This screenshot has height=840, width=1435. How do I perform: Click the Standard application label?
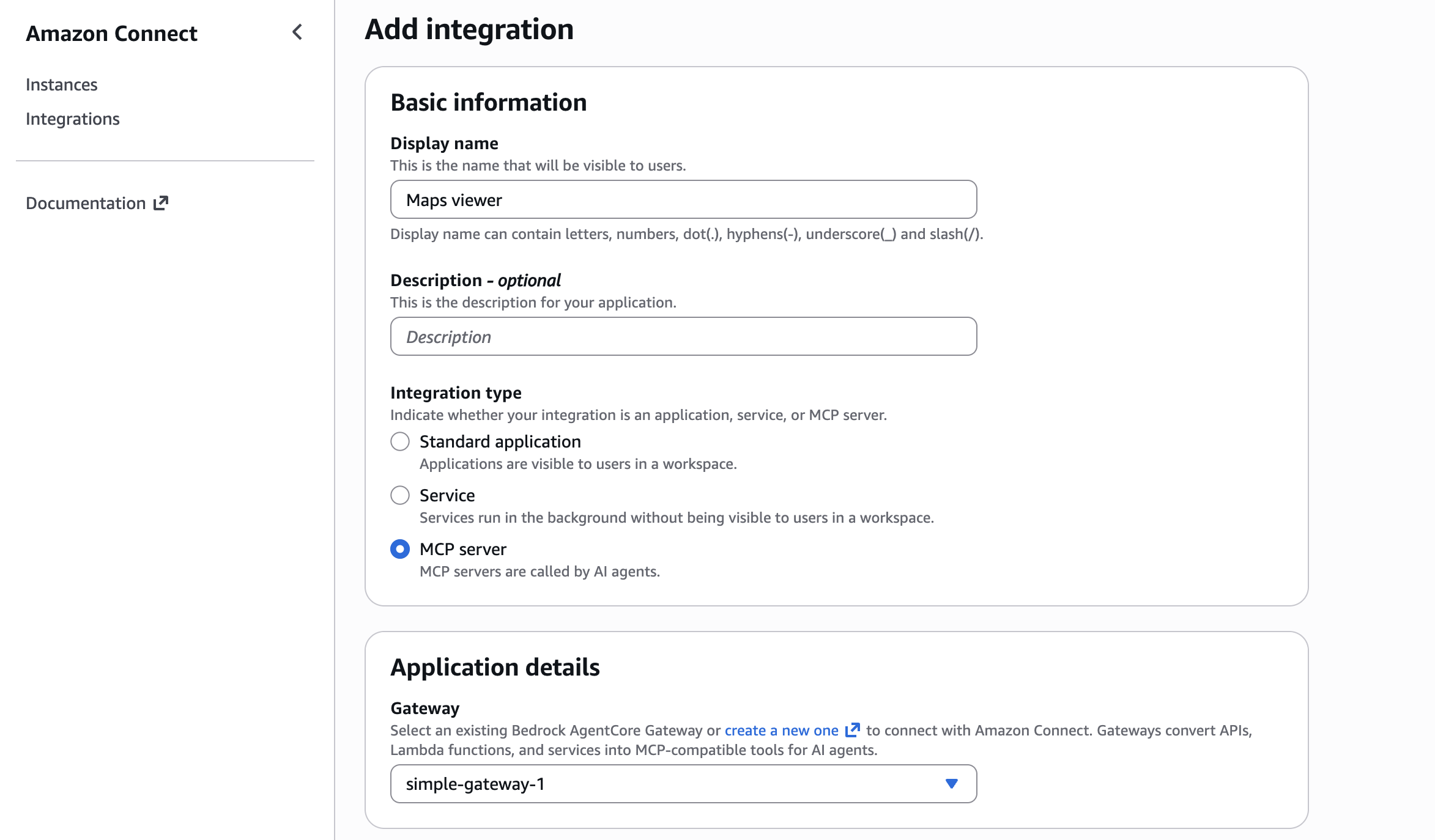[x=500, y=441]
